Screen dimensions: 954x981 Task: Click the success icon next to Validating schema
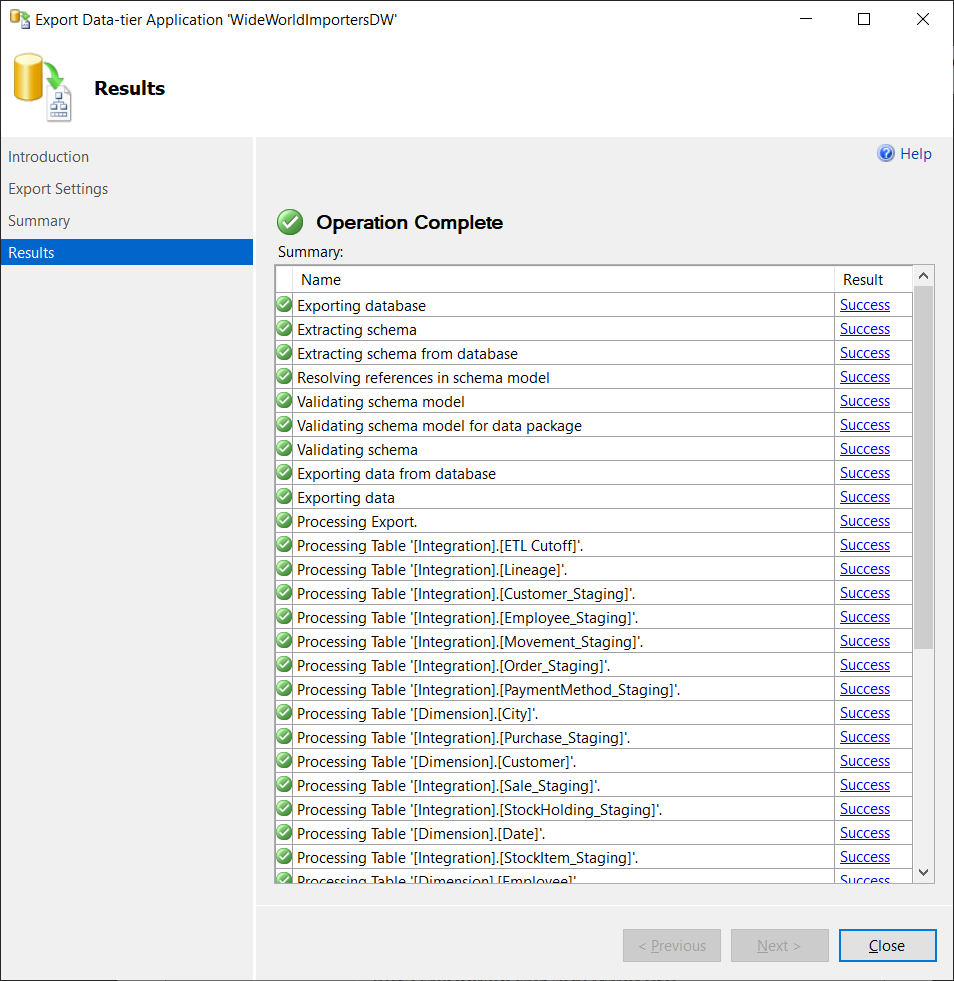pos(285,449)
